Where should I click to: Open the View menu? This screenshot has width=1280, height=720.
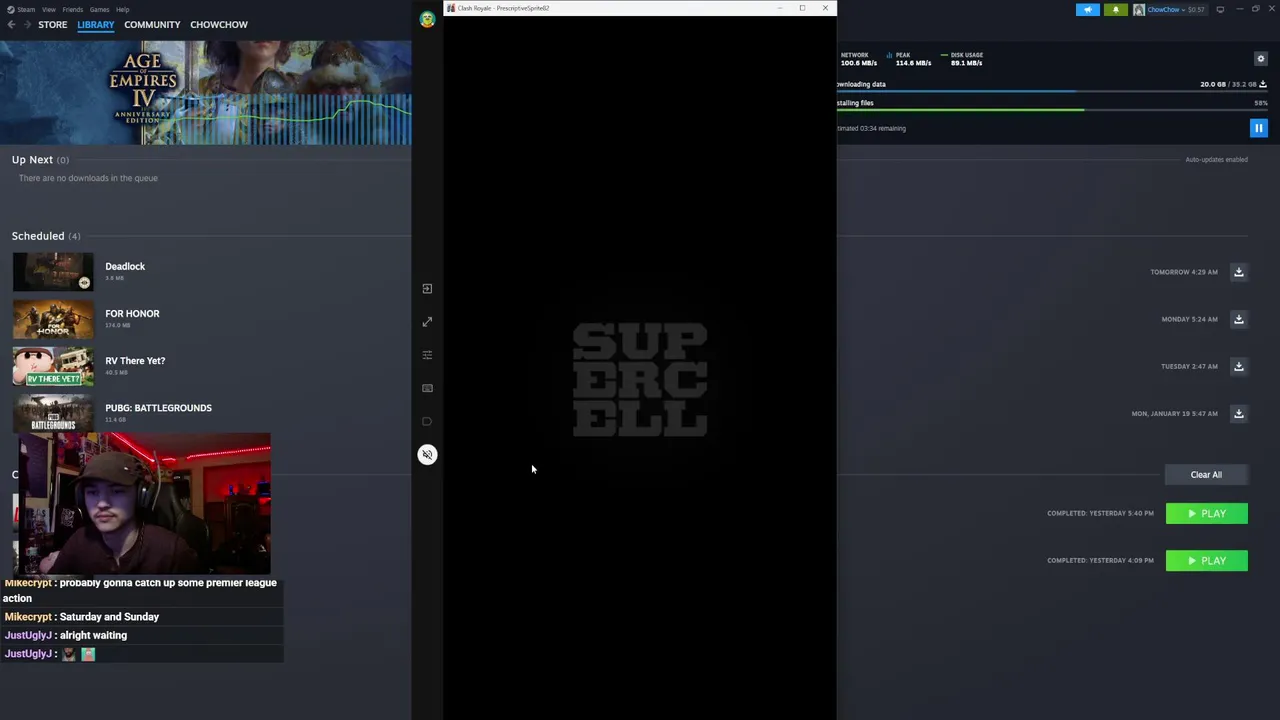pos(48,9)
